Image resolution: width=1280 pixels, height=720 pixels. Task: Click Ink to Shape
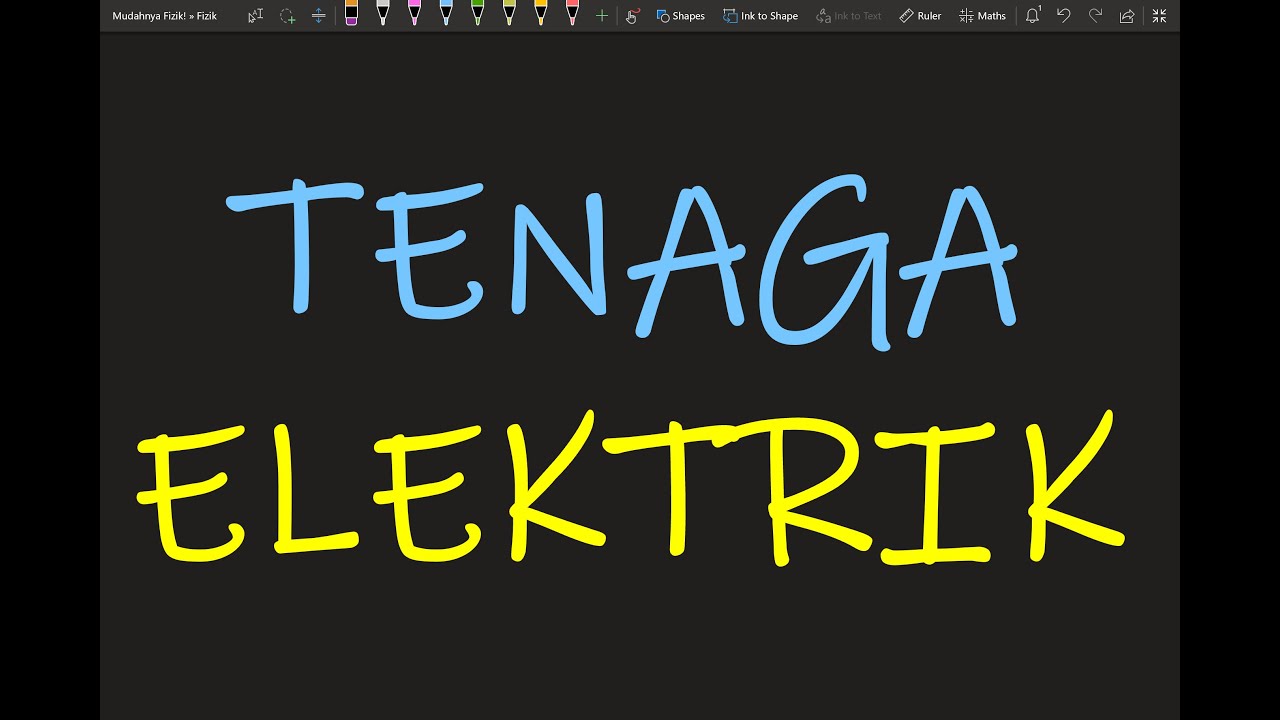[761, 15]
